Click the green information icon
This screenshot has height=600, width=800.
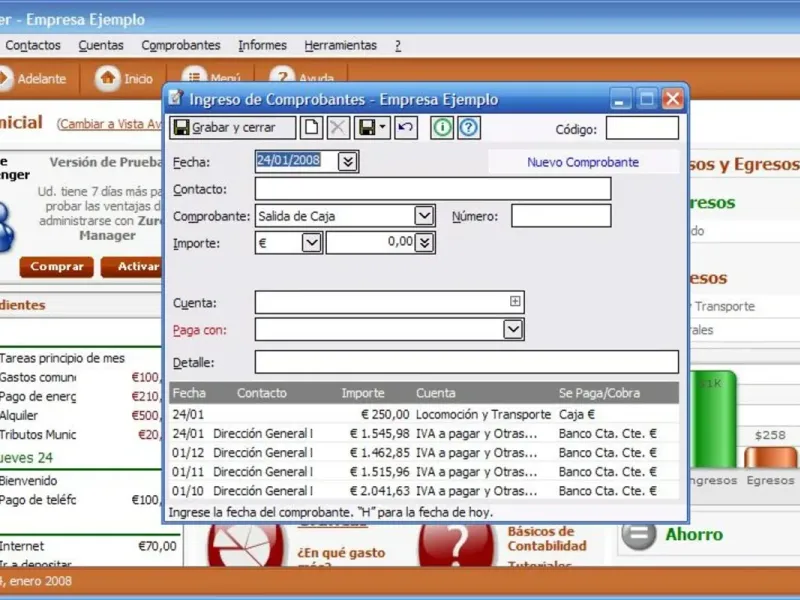442,128
